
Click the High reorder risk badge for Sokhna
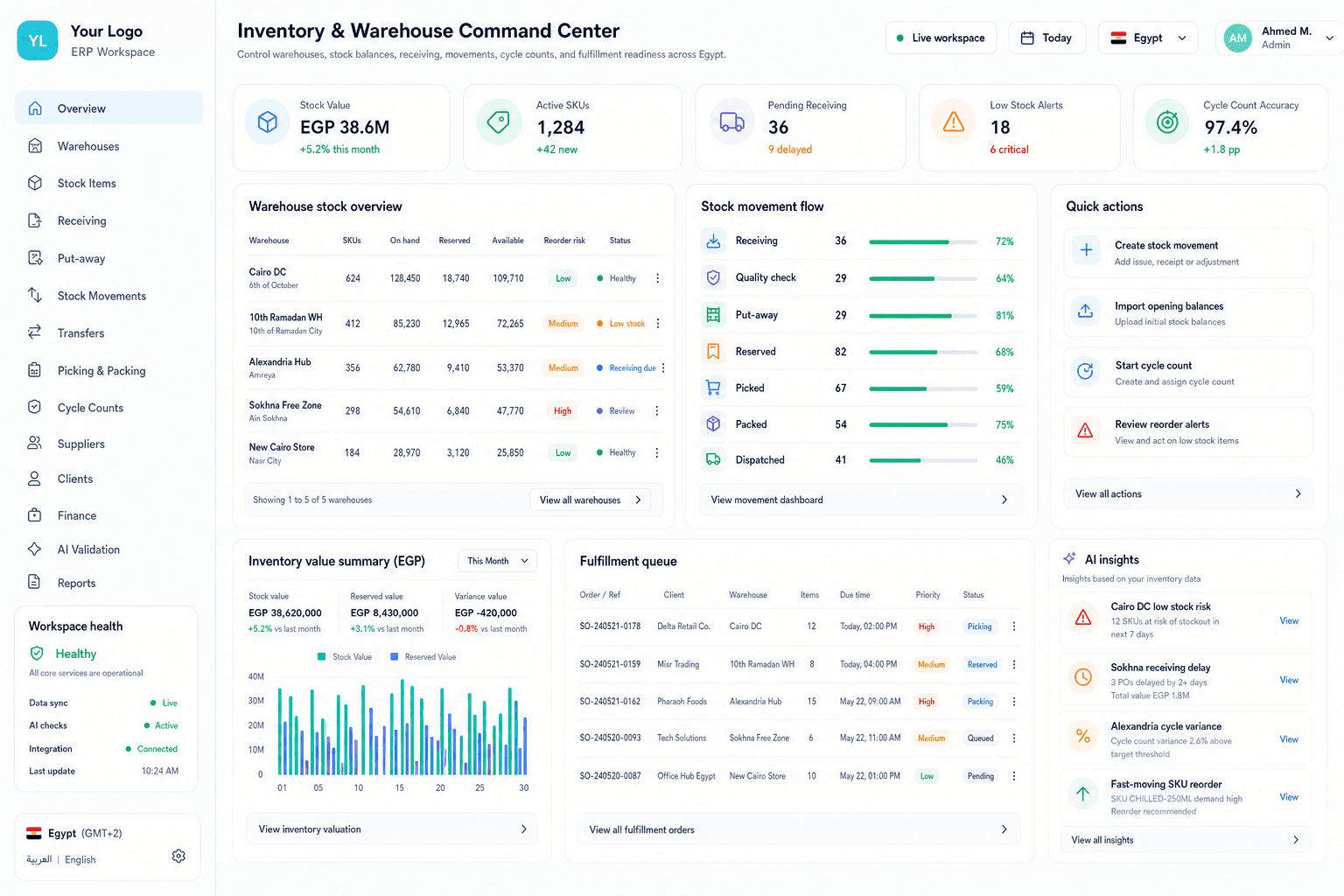pos(563,410)
